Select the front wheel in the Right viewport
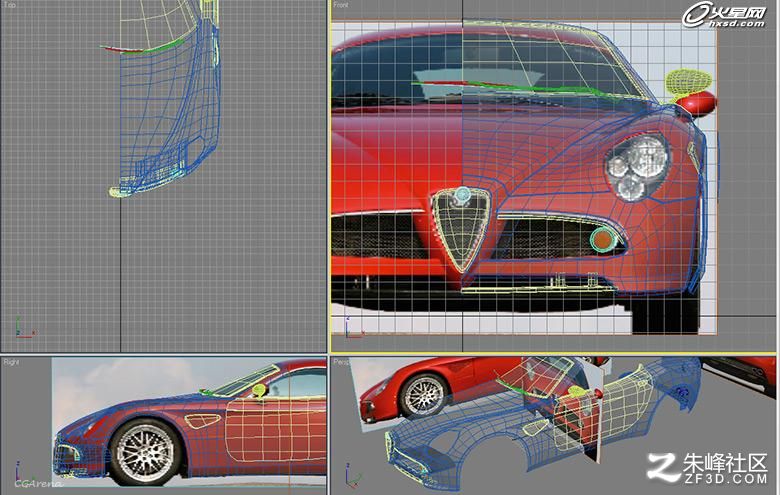Image resolution: width=780 pixels, height=495 pixels. (x=145, y=453)
